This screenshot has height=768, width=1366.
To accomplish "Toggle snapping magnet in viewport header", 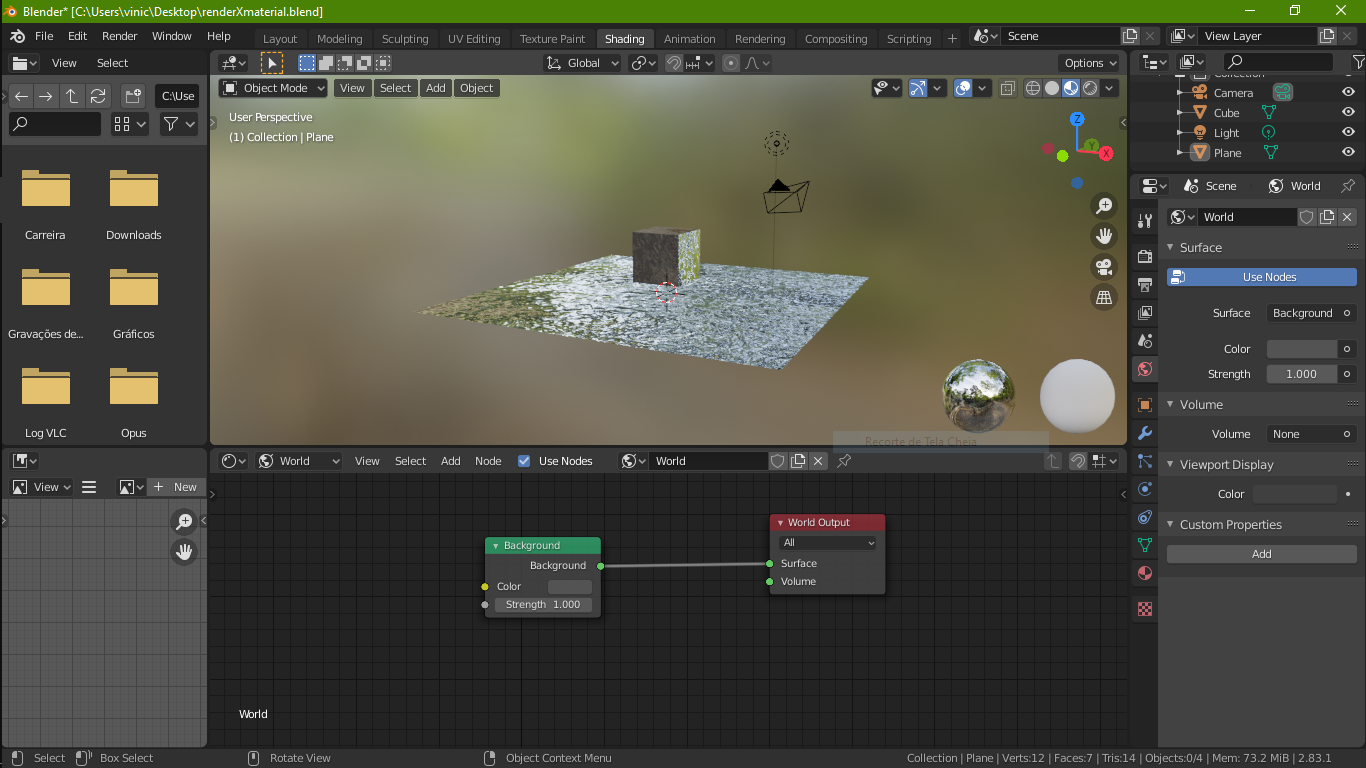I will 674,63.
